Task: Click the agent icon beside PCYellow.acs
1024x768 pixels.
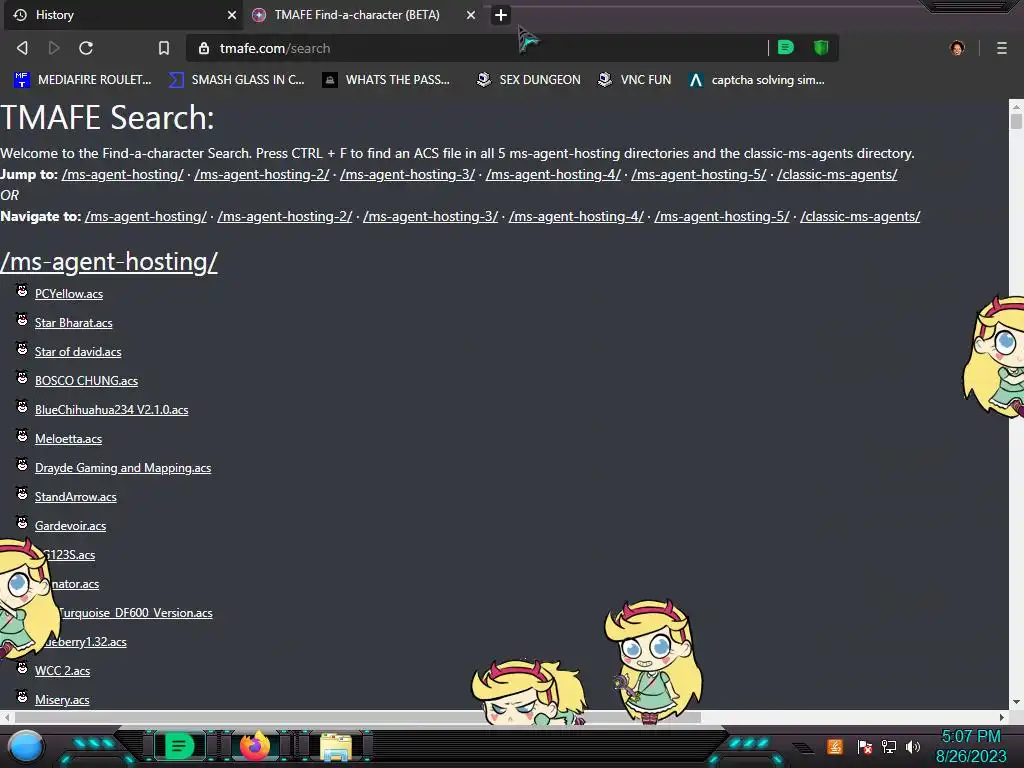Action: tap(22, 290)
